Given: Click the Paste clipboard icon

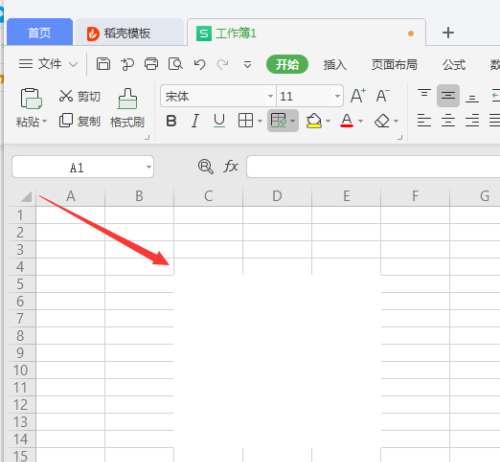Looking at the screenshot, I should [31, 98].
